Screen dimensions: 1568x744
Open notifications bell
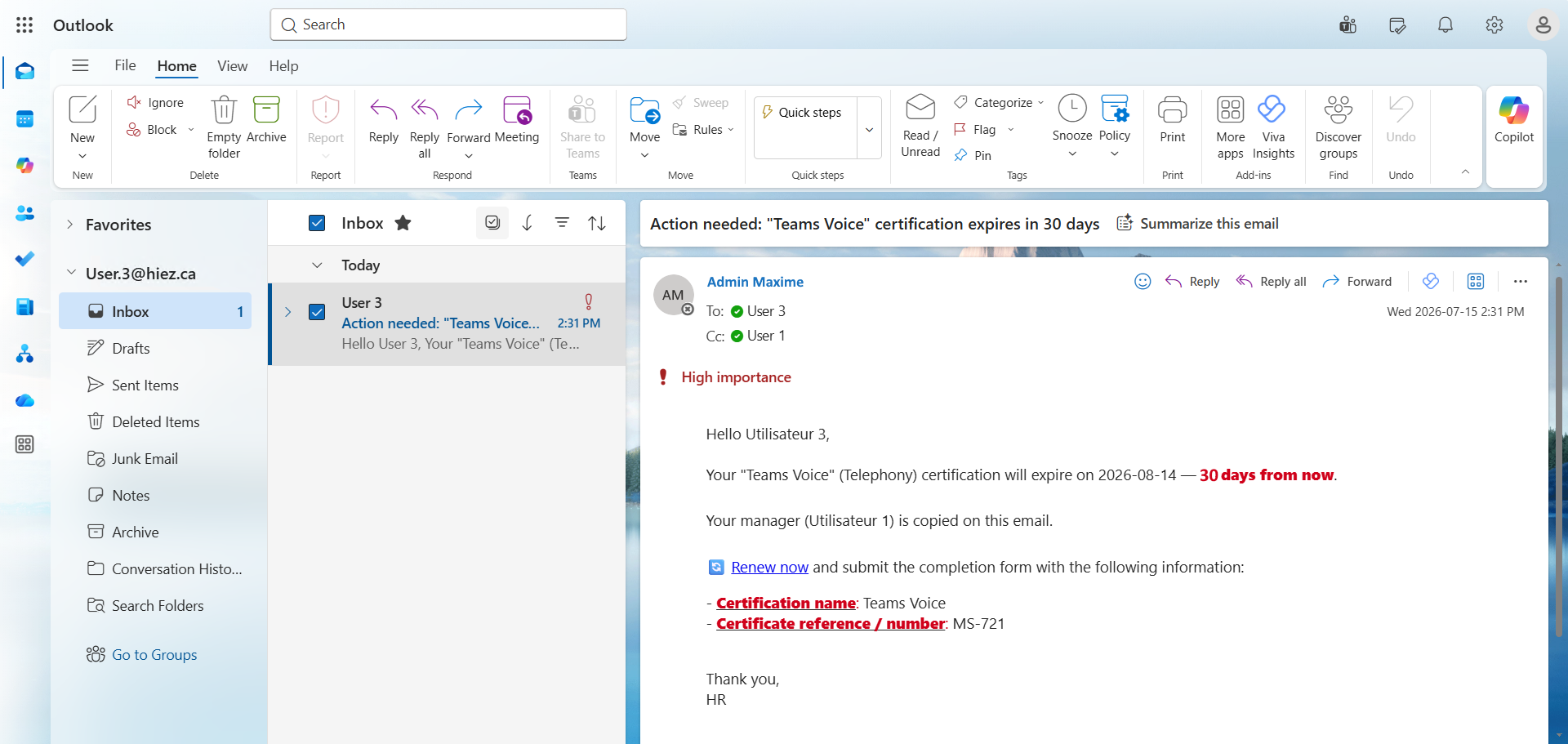1445,25
